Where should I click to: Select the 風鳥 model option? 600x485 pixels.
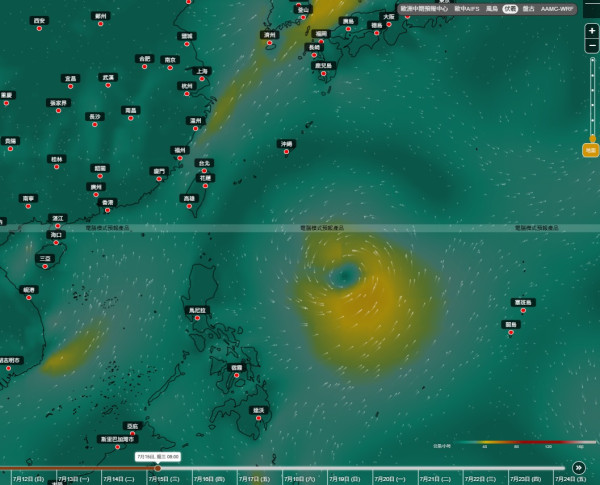(x=492, y=9)
